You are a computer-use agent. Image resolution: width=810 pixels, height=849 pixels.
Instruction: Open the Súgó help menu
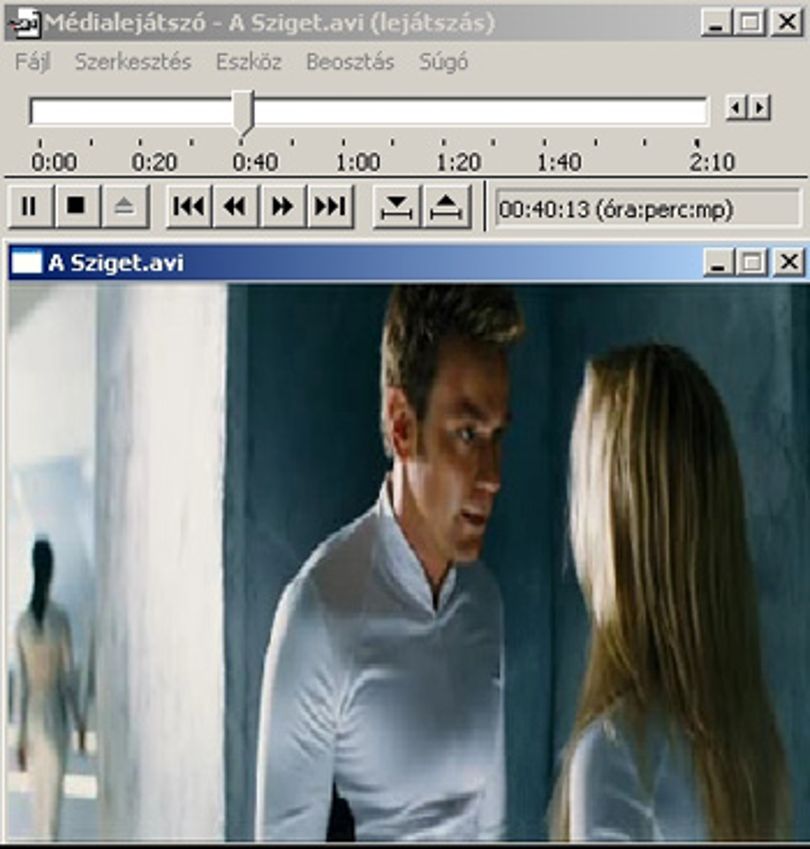pyautogui.click(x=443, y=62)
